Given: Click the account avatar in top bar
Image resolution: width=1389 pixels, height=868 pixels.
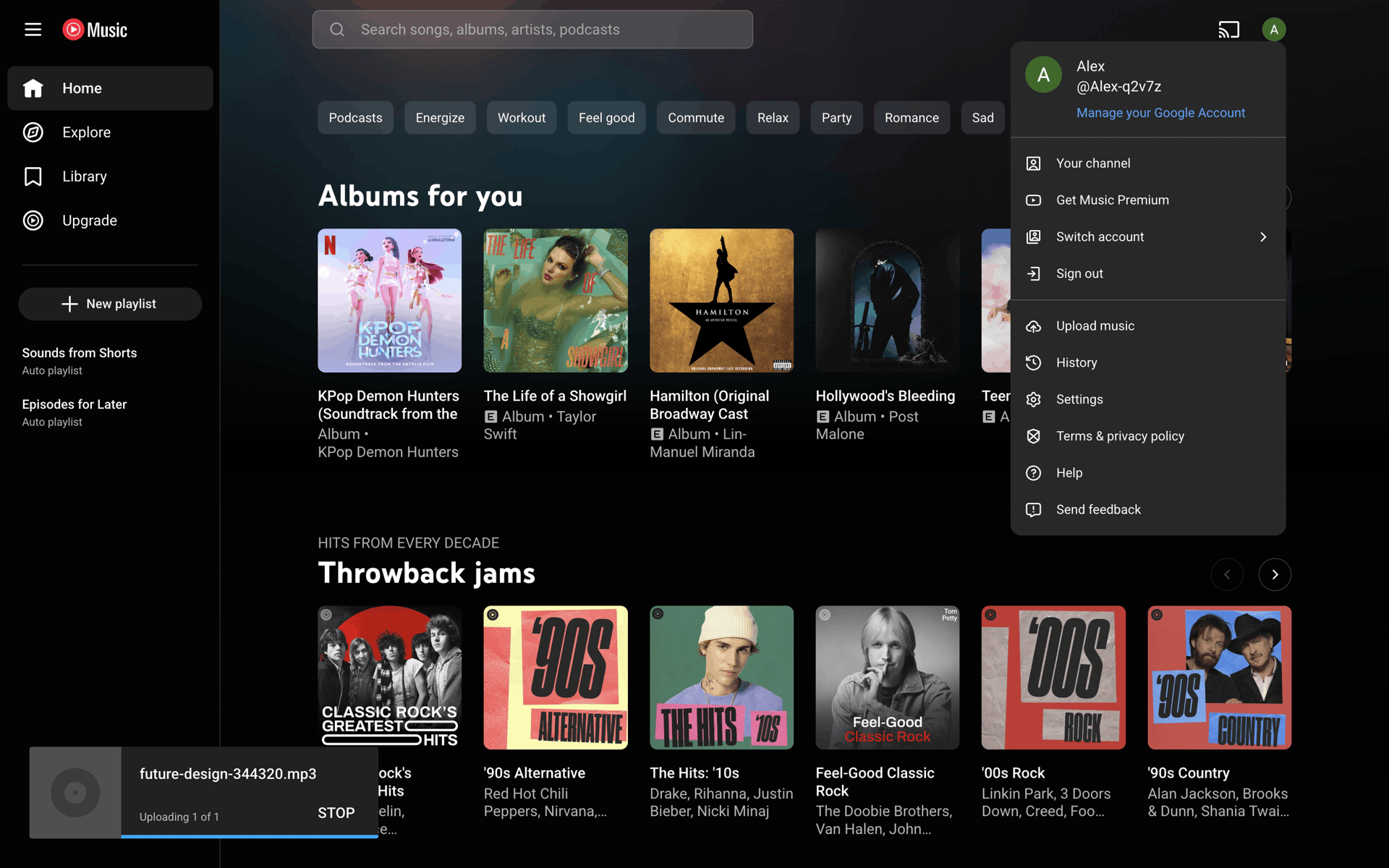Looking at the screenshot, I should [1273, 30].
